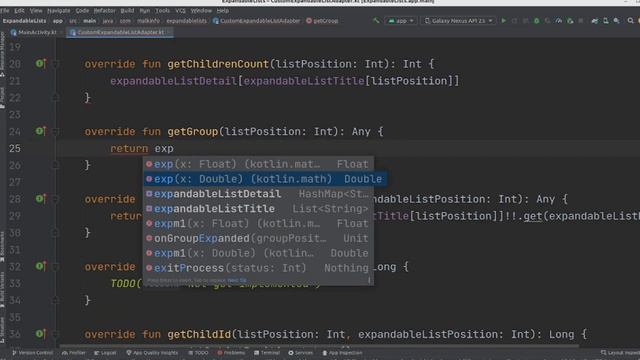This screenshot has width=640, height=360.
Task: Click the Next Tip link in popup
Action: coord(237,280)
